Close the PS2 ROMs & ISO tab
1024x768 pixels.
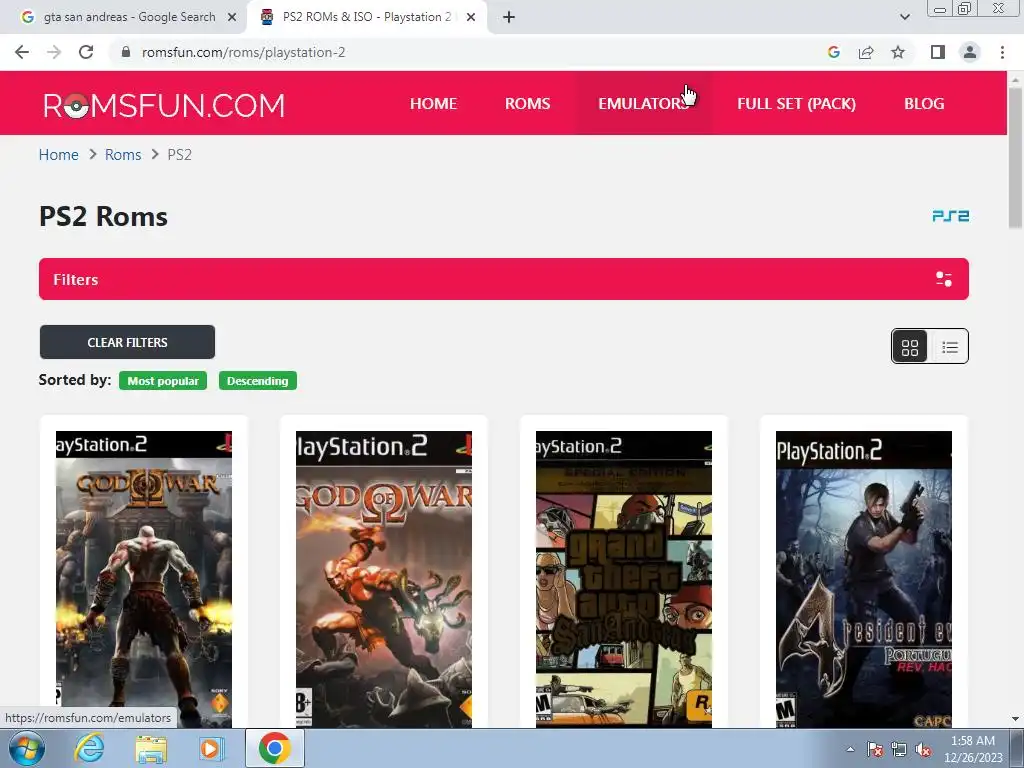coord(471,18)
